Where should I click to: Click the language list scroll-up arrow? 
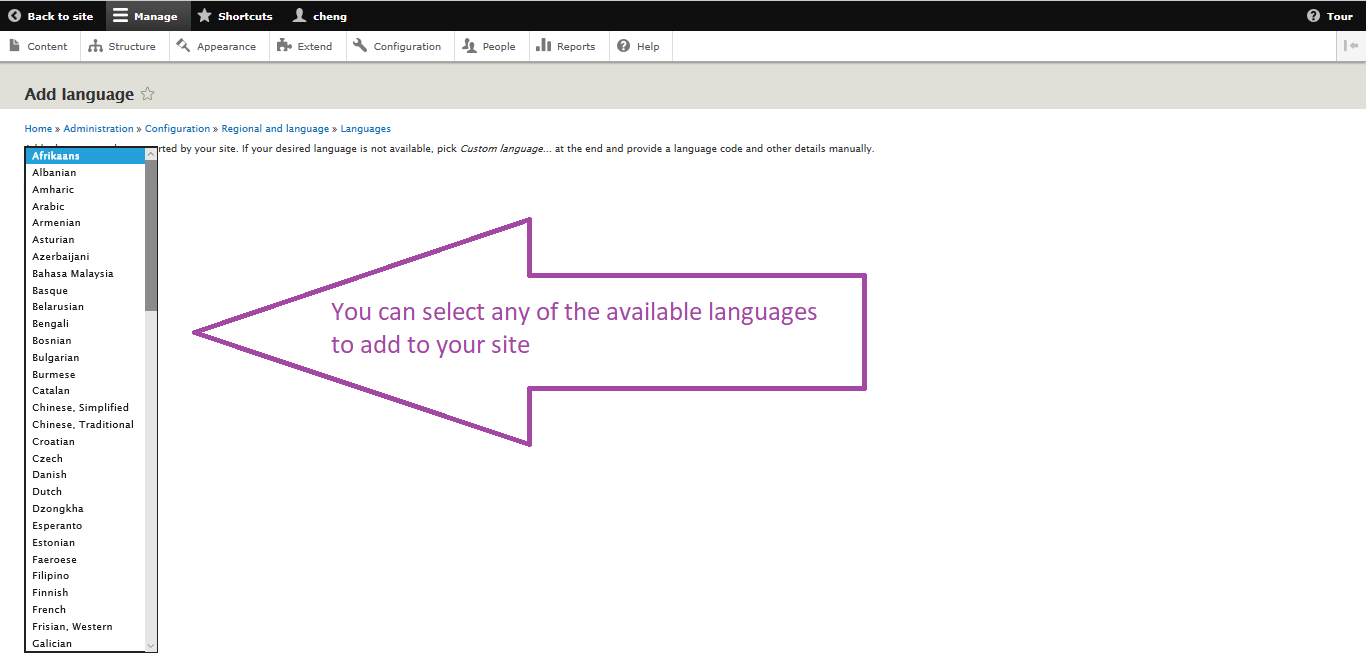tap(151, 154)
